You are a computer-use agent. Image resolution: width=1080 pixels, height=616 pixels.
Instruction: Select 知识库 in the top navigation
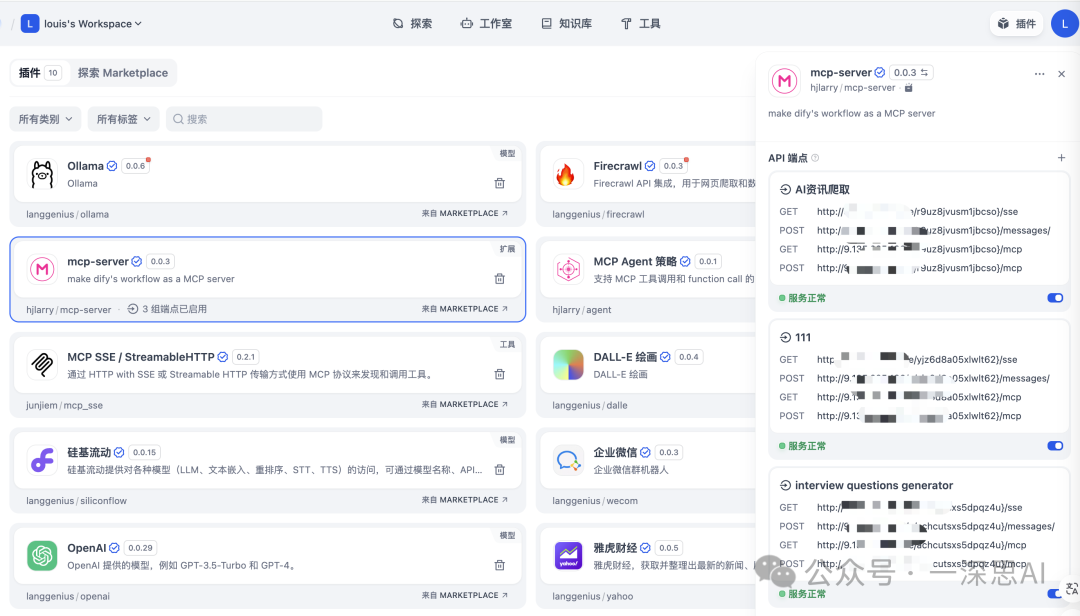(566, 22)
